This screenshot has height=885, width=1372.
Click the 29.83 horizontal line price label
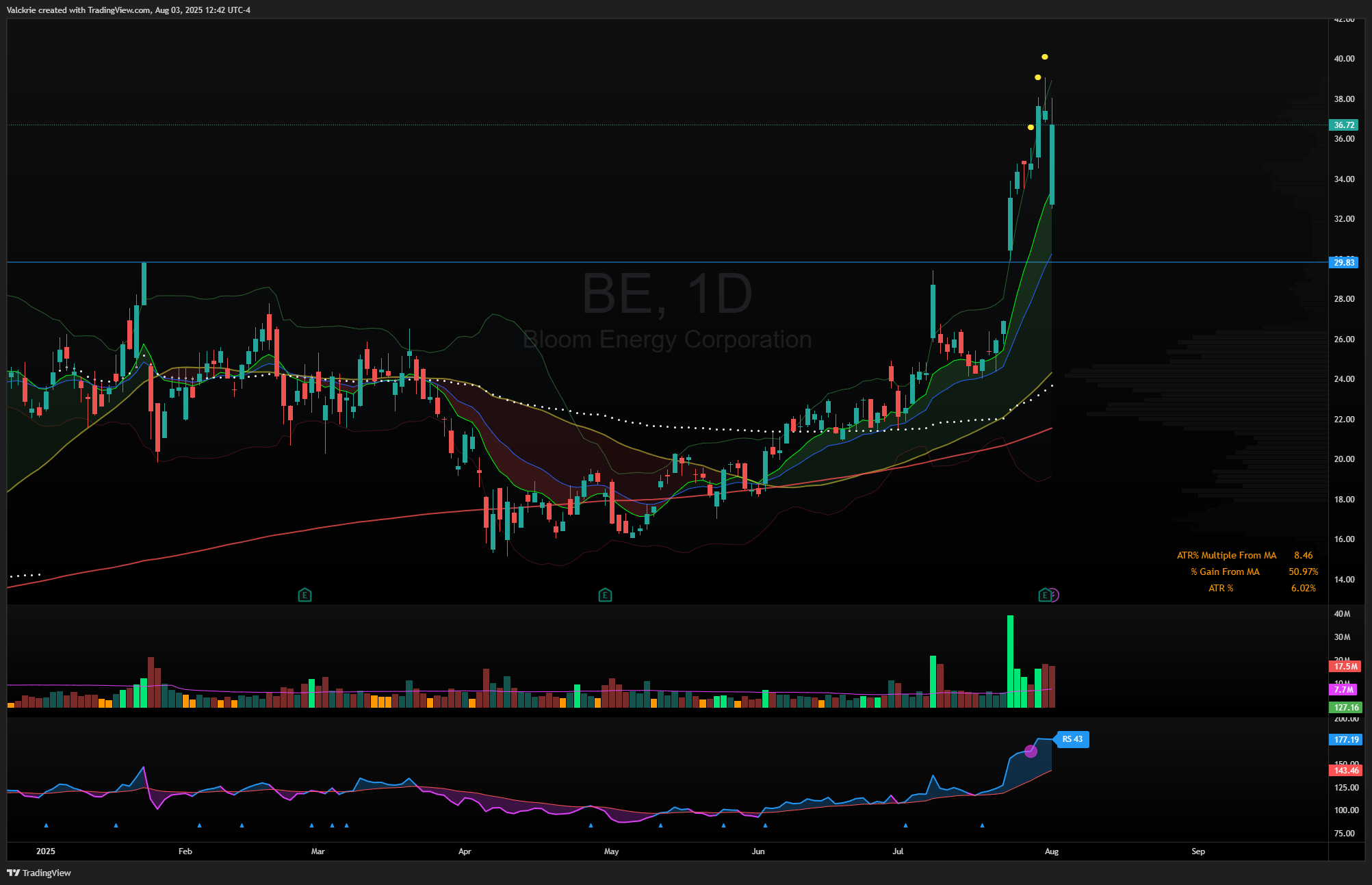click(1344, 263)
